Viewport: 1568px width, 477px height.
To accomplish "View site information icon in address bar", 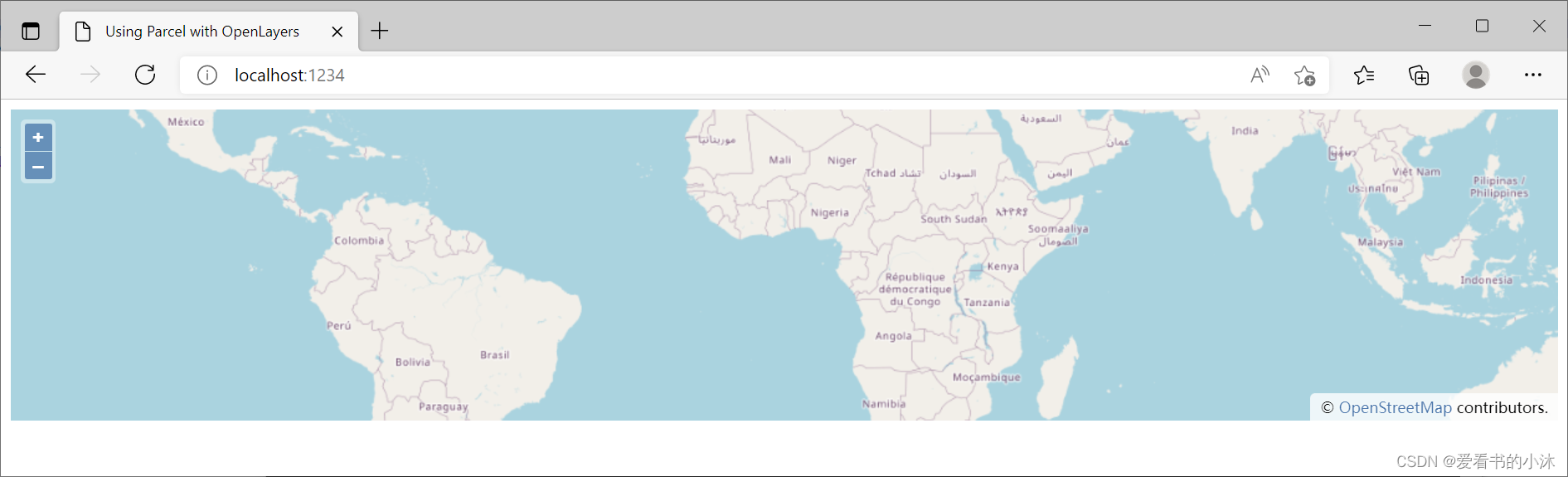I will [x=207, y=75].
